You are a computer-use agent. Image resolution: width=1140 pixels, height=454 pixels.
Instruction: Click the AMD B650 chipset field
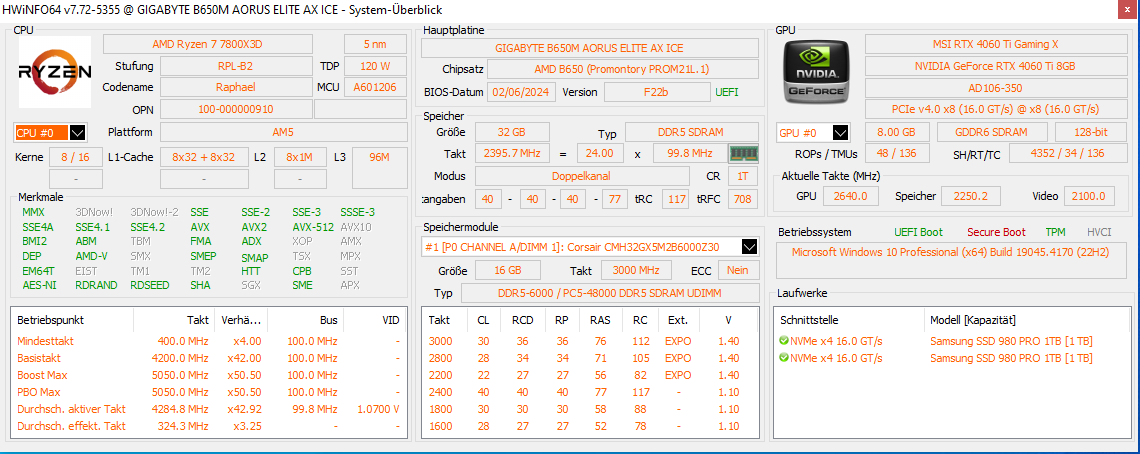click(x=622, y=69)
